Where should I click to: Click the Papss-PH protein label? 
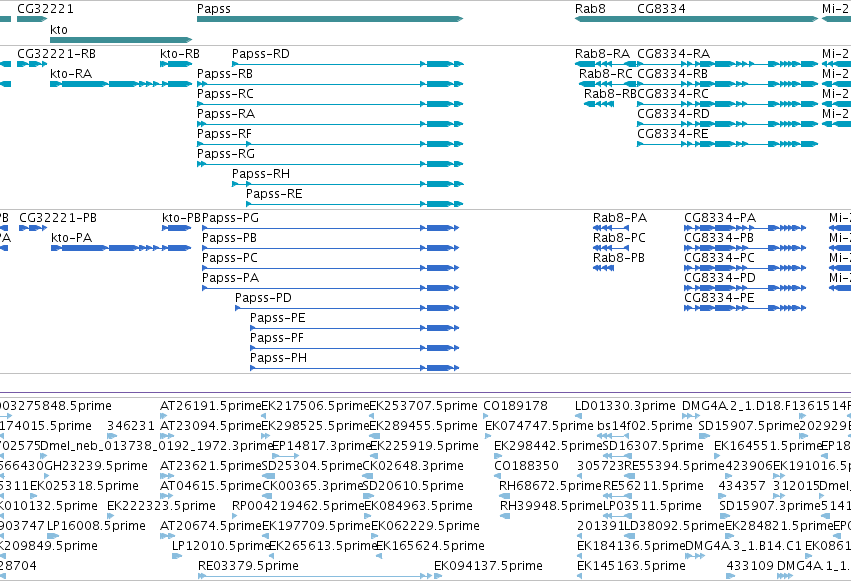click(278, 359)
